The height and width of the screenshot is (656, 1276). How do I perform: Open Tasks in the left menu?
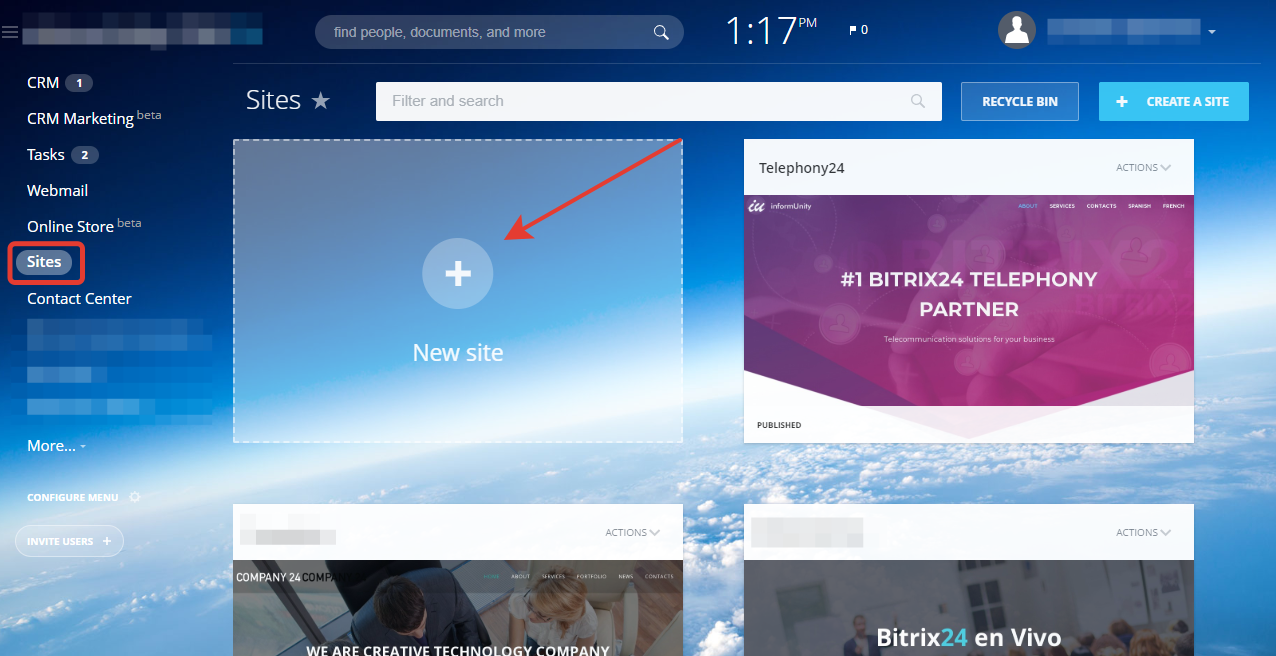tap(46, 154)
